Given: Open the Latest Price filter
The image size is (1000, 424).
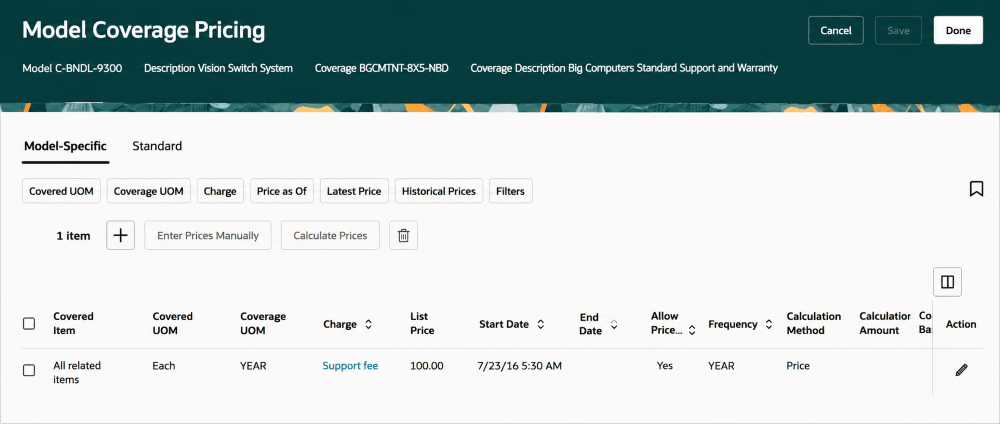Looking at the screenshot, I should pyautogui.click(x=354, y=191).
